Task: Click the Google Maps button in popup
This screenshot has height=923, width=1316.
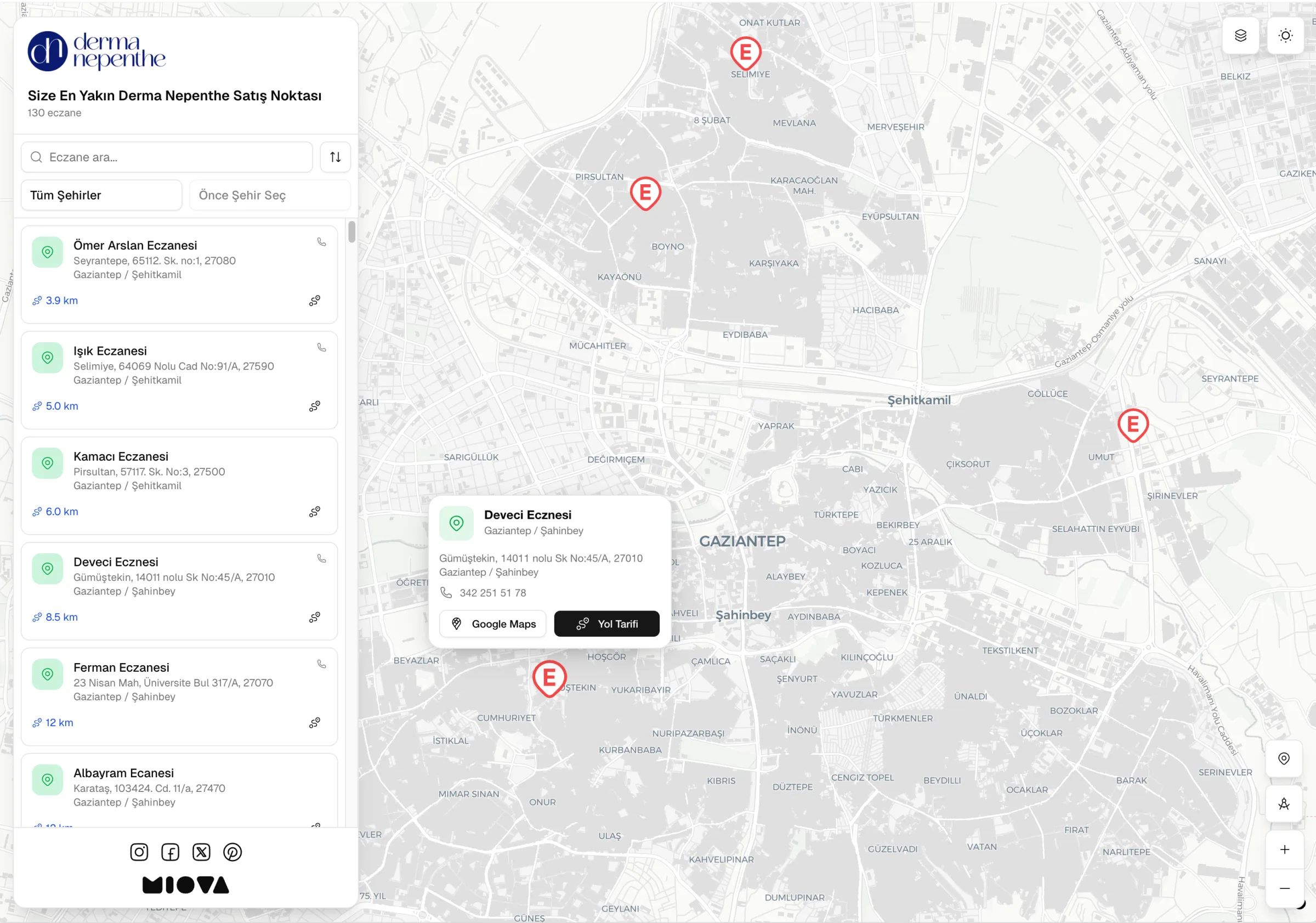Action: (492, 624)
